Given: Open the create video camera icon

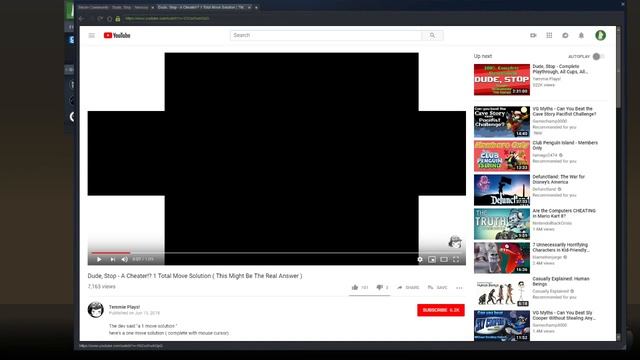Looking at the screenshot, I should click(x=533, y=36).
